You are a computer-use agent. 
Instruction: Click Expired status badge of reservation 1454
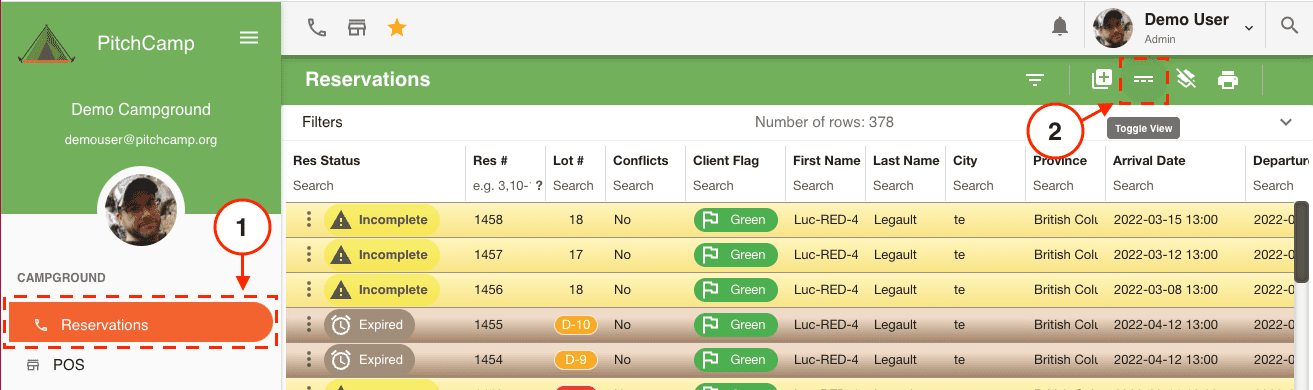[x=369, y=360]
